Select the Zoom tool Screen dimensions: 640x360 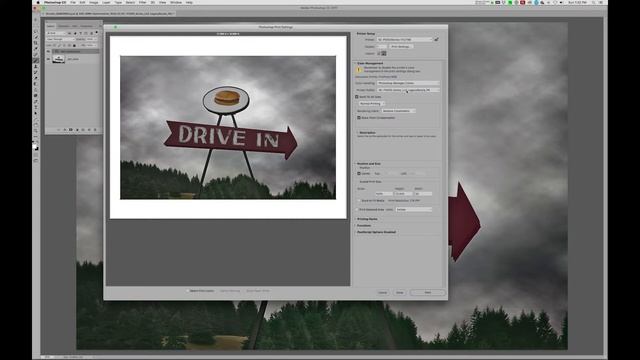[36, 131]
